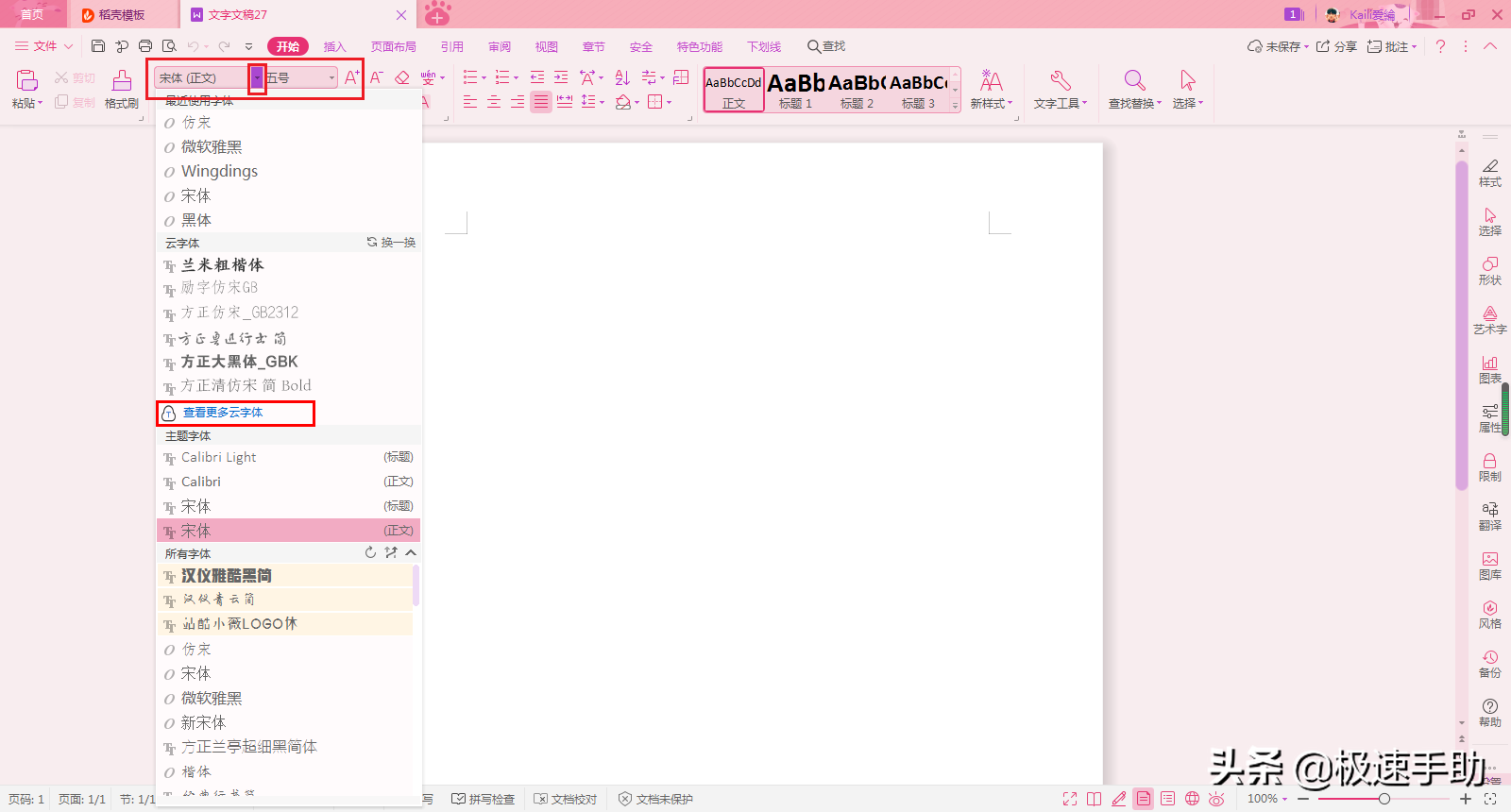
Task: Click the 分享 (Share) button
Action: [x=1336, y=46]
